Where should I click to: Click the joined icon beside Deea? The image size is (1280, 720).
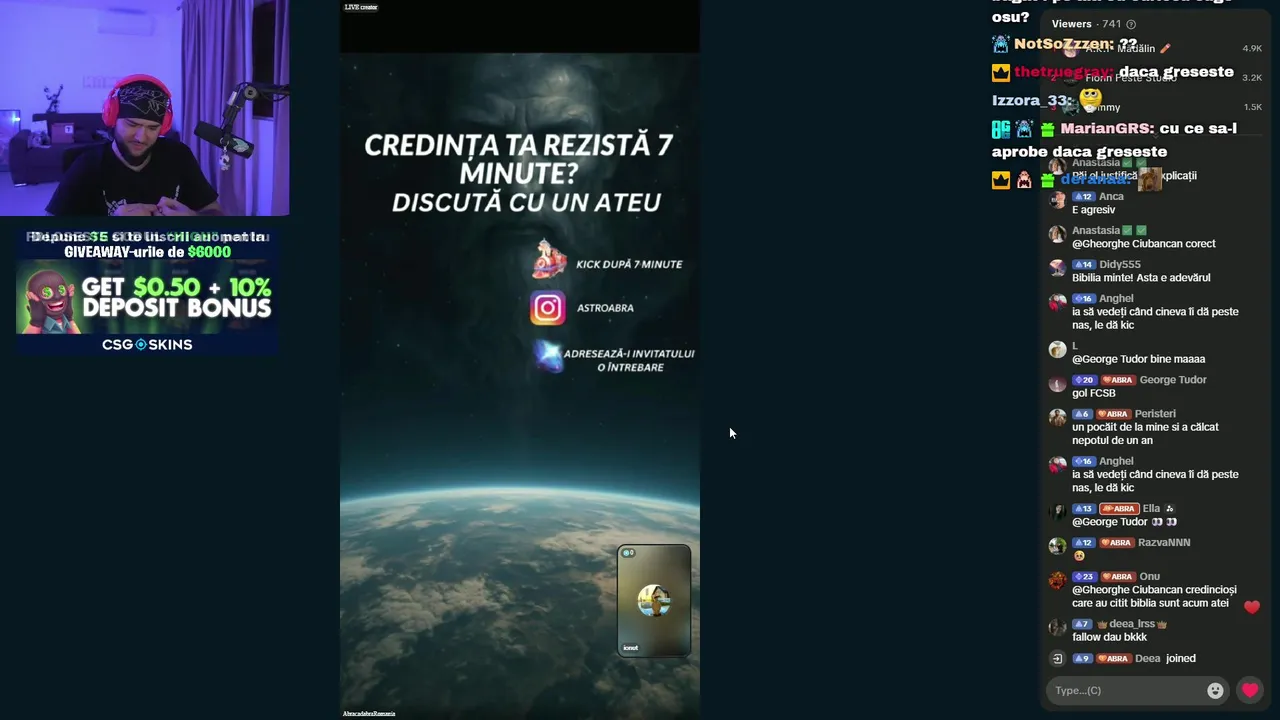coord(1057,658)
